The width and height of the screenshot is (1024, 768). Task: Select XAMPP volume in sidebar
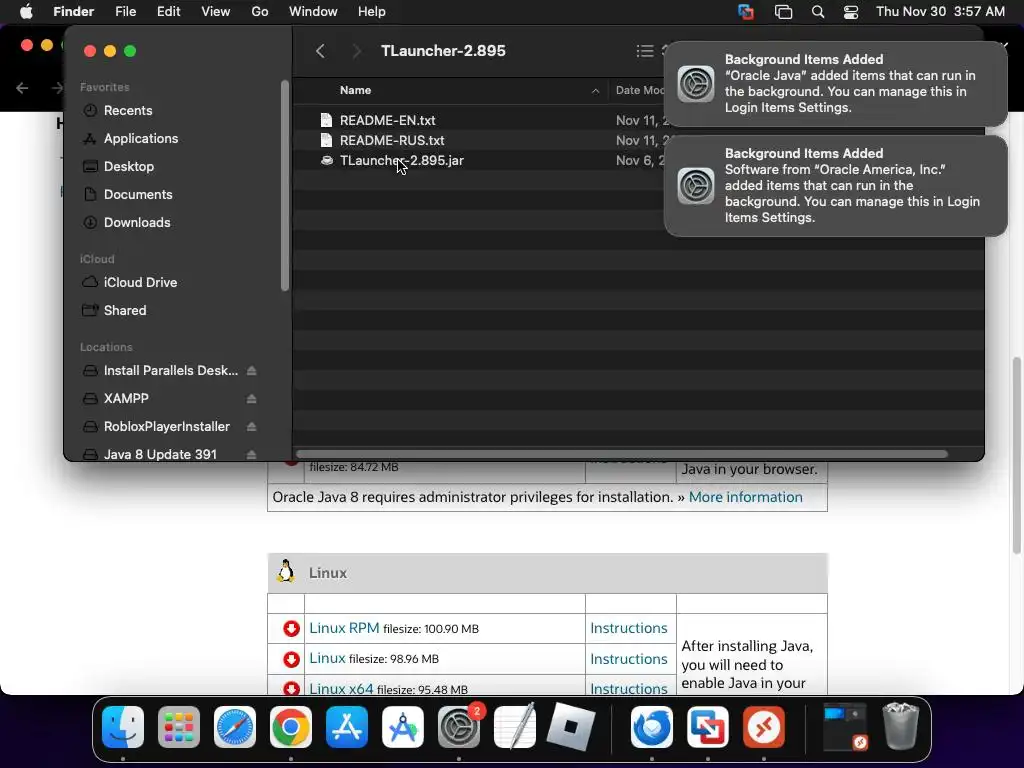coord(126,399)
